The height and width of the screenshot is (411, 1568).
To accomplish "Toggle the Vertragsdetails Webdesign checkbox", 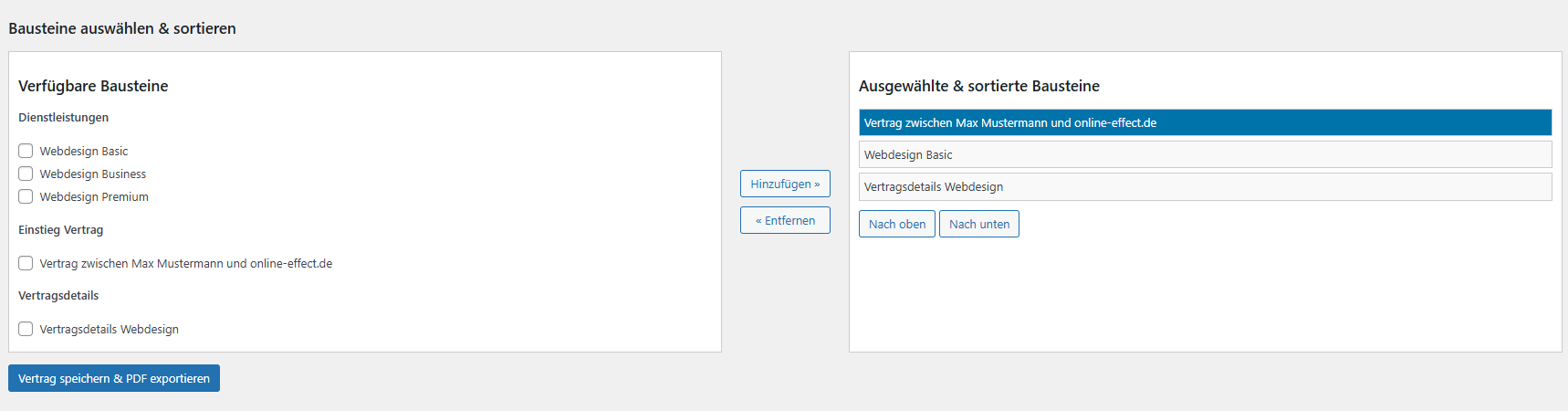I will pyautogui.click(x=26, y=329).
